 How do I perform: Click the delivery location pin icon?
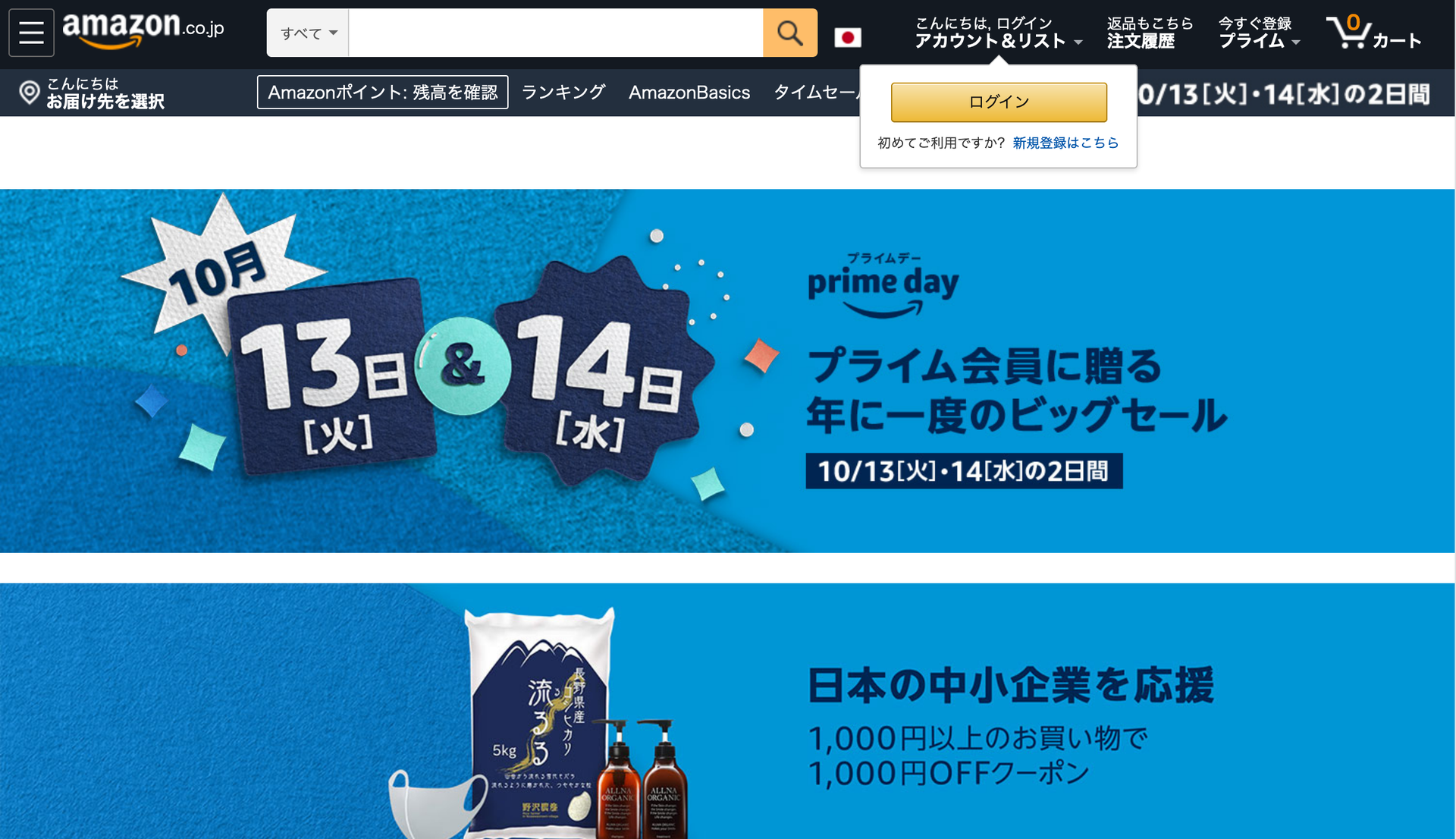click(29, 93)
